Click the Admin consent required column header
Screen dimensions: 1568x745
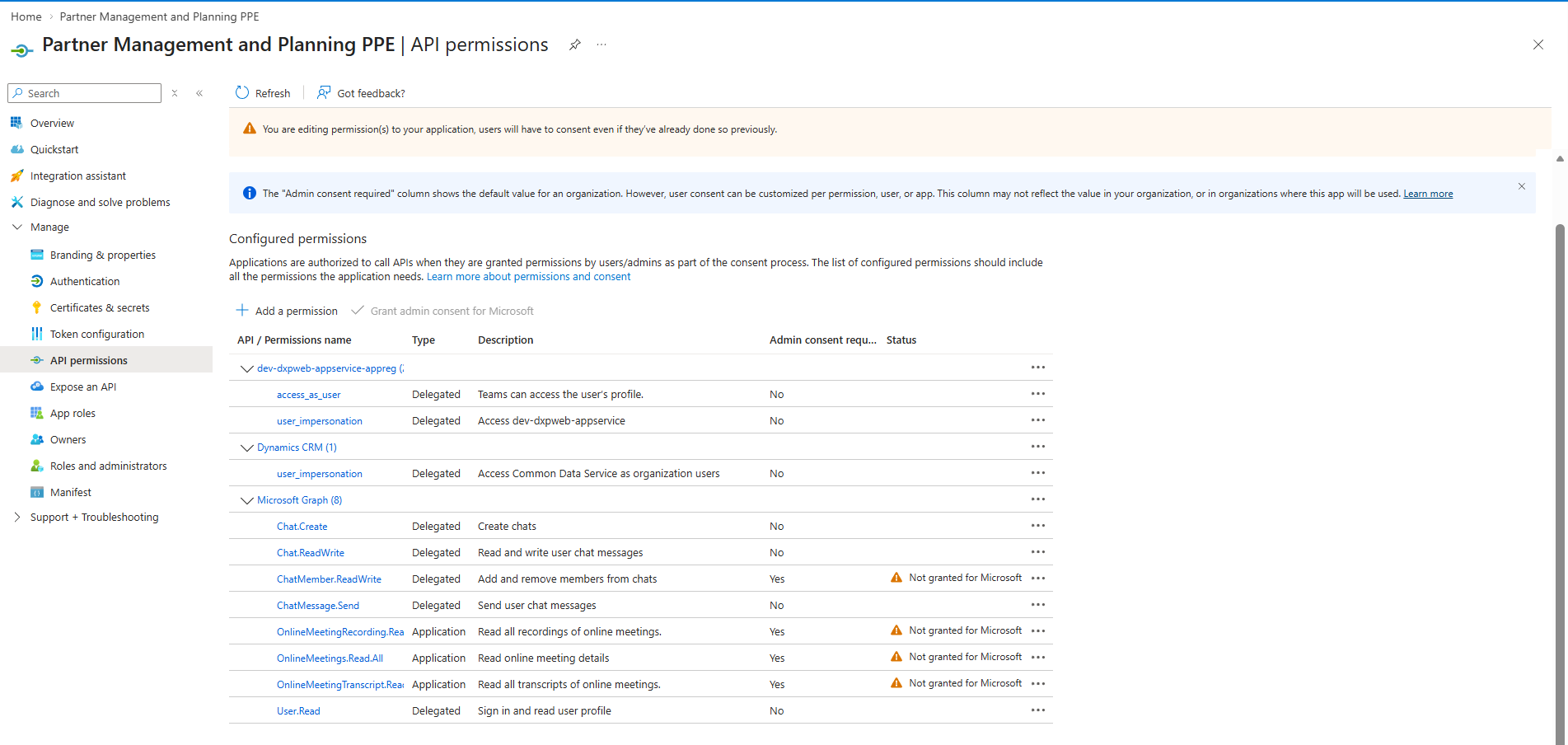pos(823,340)
